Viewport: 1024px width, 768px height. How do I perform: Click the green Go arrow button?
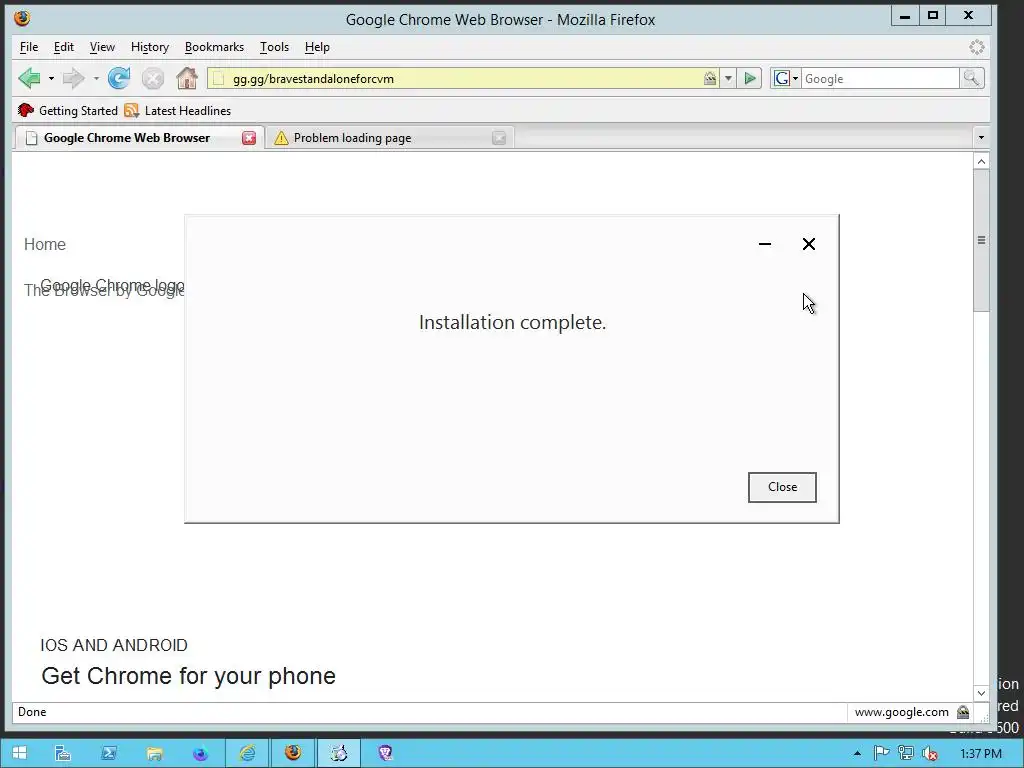(750, 78)
